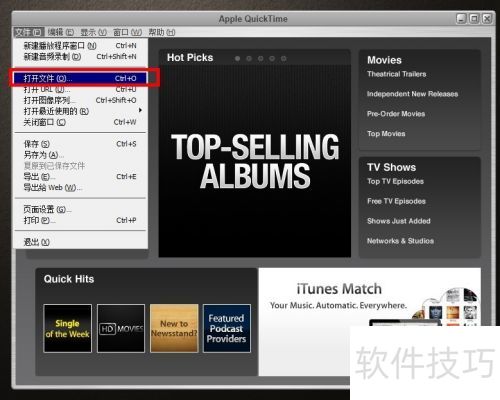Select 新建音频录制 menu entry
Screen dimensions: 500x400
(x=80, y=57)
